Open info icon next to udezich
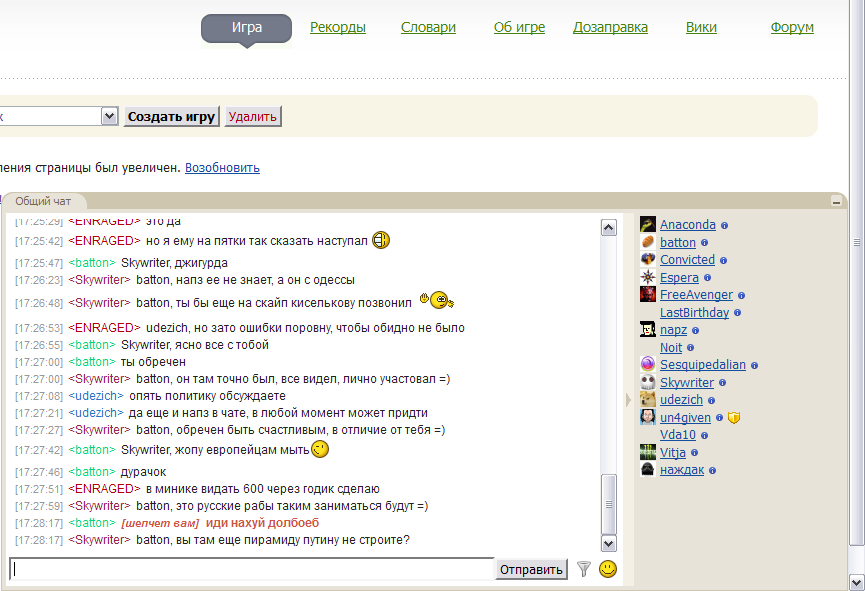 click(712, 401)
